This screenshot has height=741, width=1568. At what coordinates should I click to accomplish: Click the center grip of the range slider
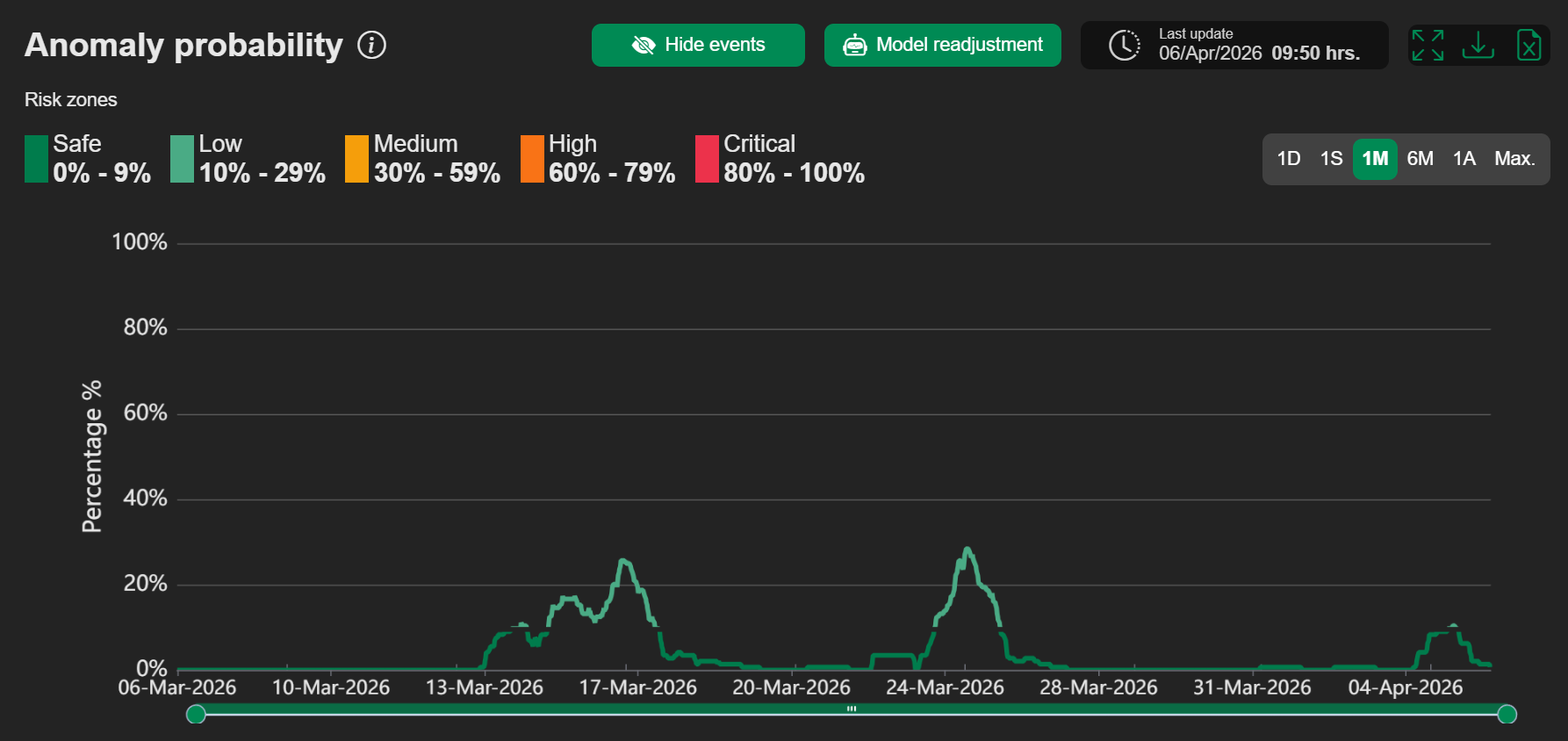(x=852, y=709)
